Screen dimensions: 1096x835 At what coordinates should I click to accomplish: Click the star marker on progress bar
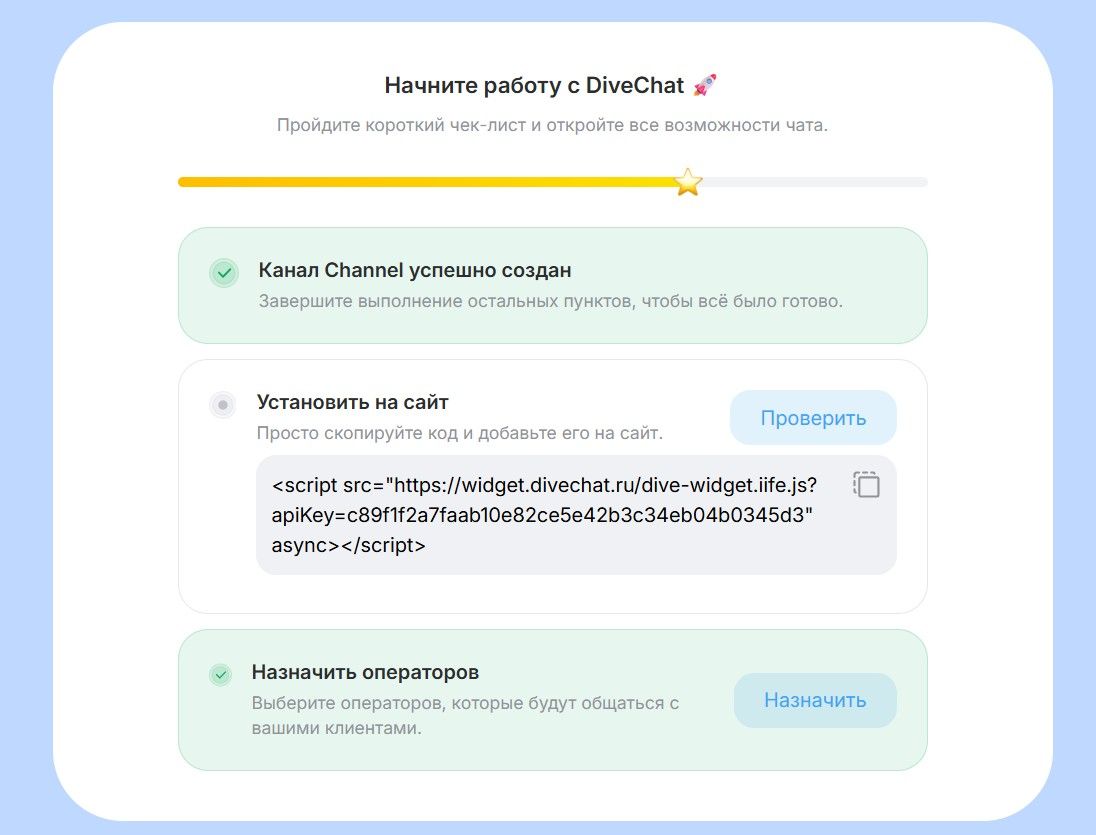click(688, 182)
